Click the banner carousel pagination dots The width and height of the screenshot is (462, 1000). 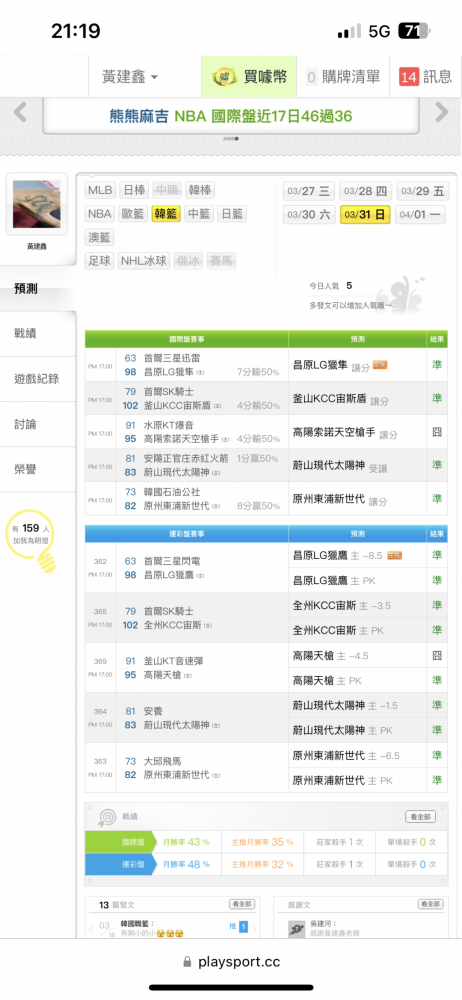tap(231, 138)
